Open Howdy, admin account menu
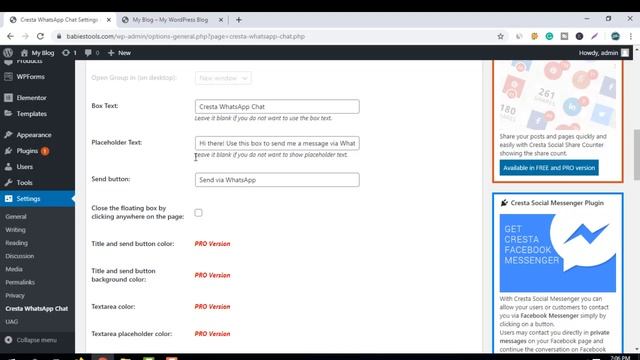 (x=603, y=53)
